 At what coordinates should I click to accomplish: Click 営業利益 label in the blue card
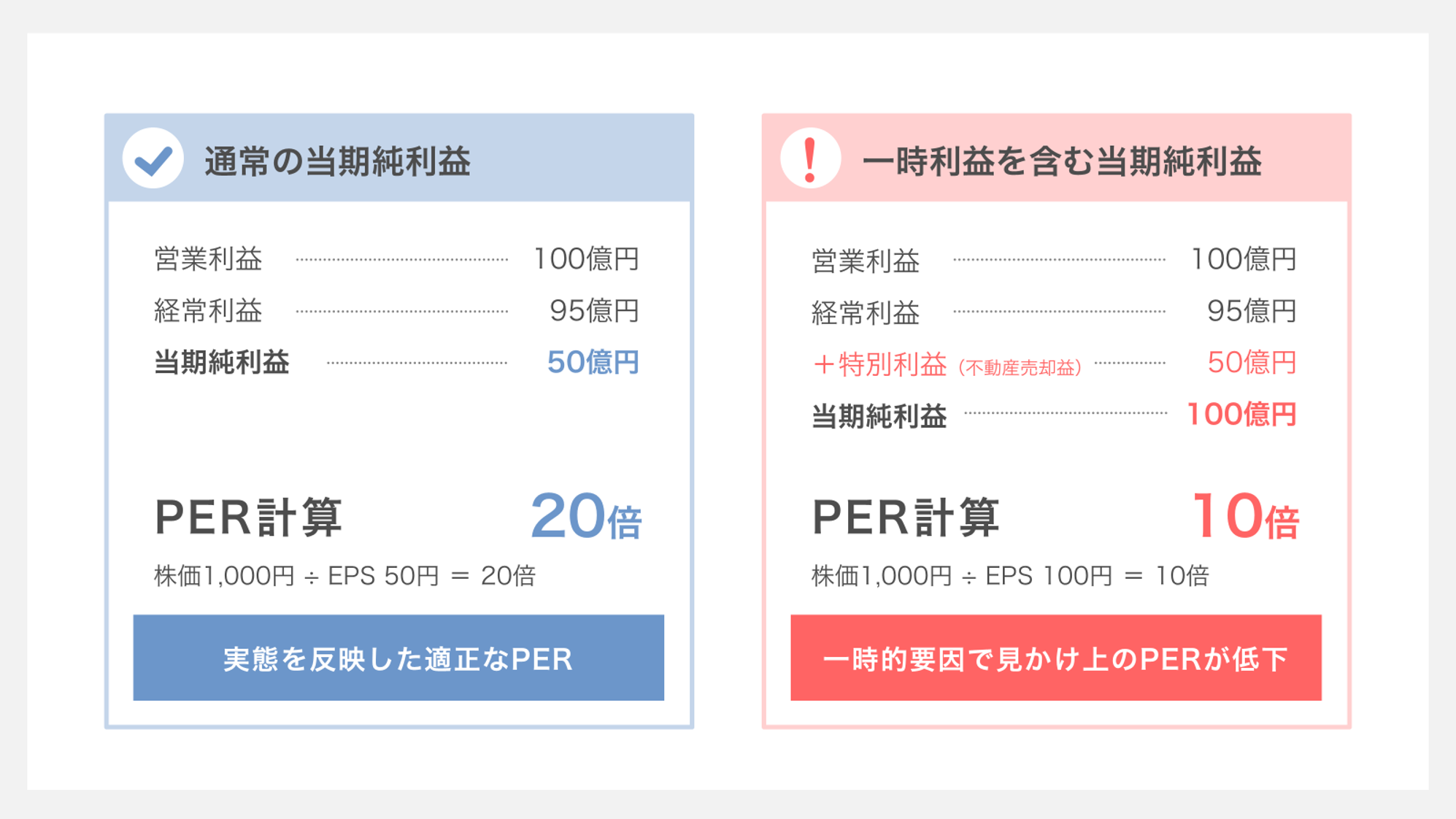pos(208,259)
